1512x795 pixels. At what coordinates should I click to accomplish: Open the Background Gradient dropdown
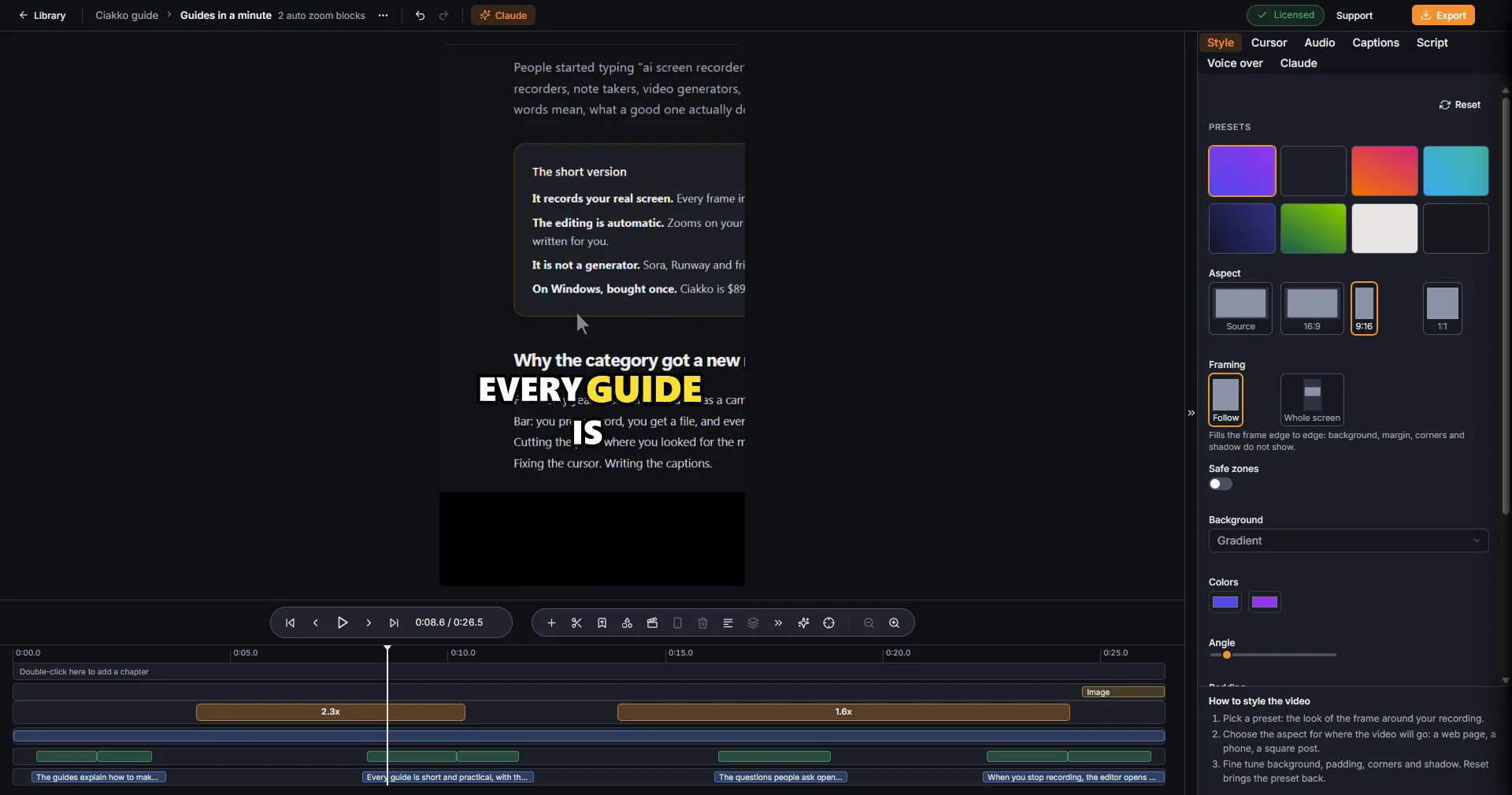1348,541
